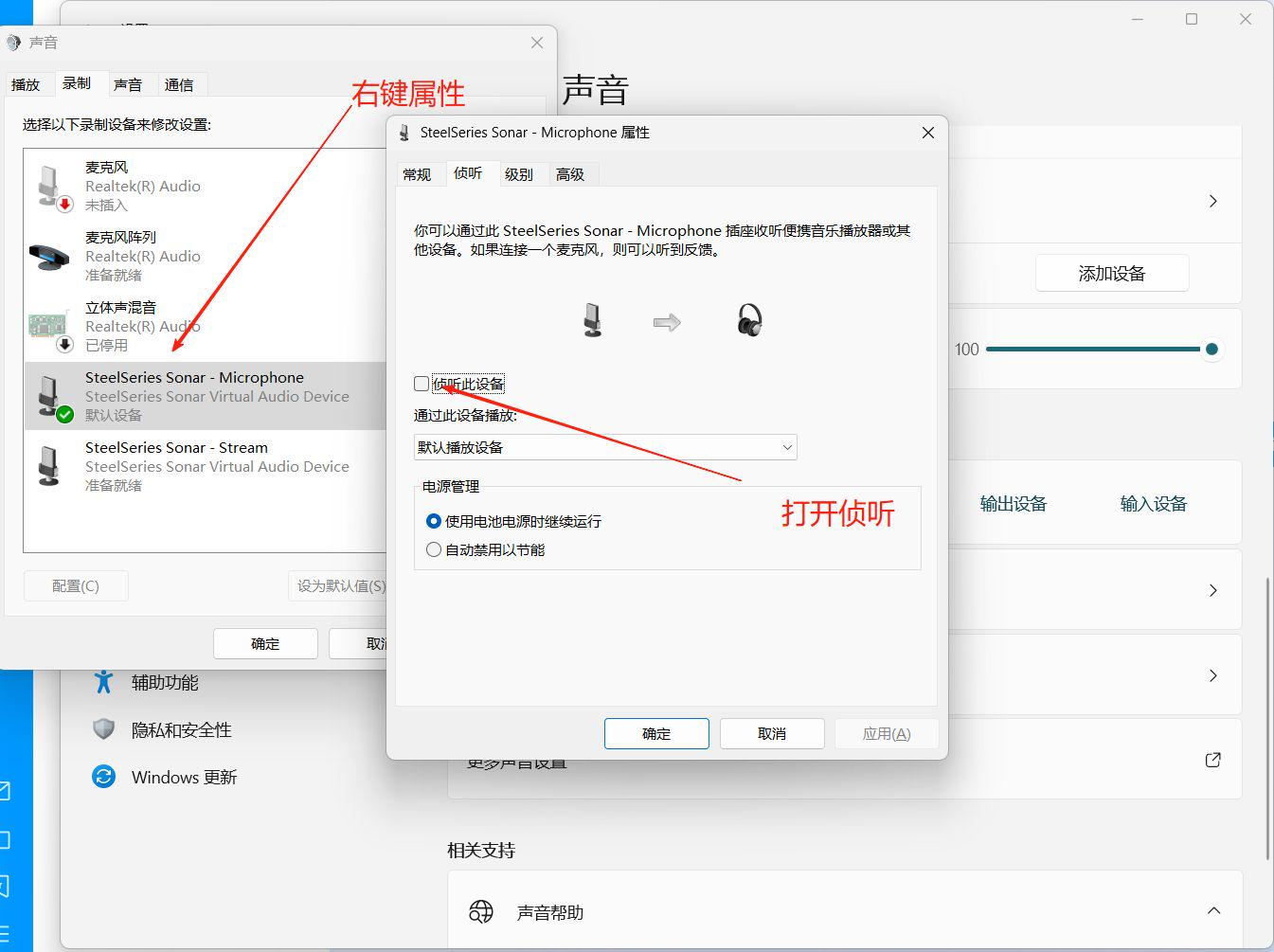Click the SteelSeries Sonar - Microphone device icon
This screenshot has width=1274, height=952.
point(49,396)
